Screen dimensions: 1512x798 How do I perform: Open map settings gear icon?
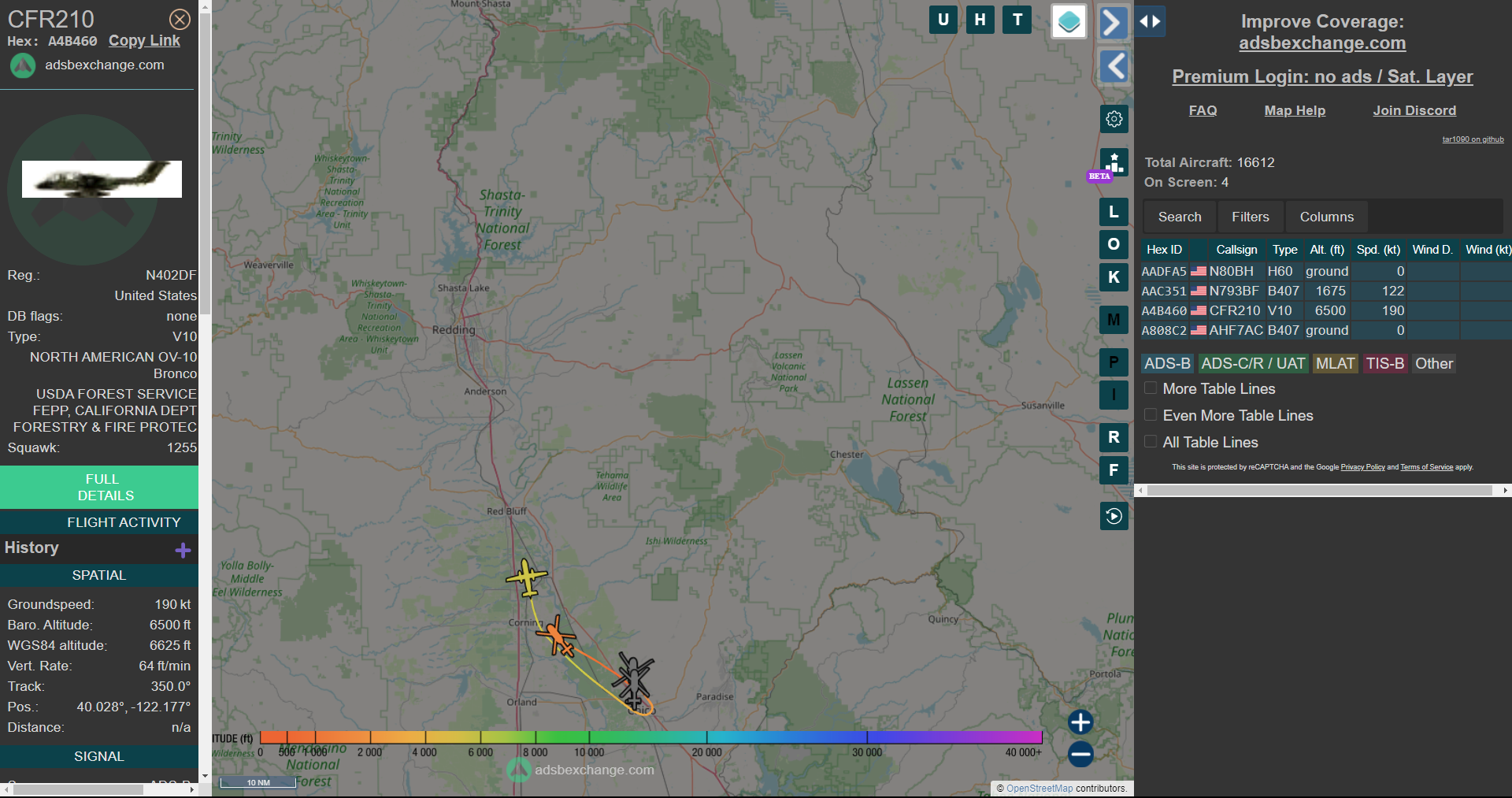[x=1114, y=119]
